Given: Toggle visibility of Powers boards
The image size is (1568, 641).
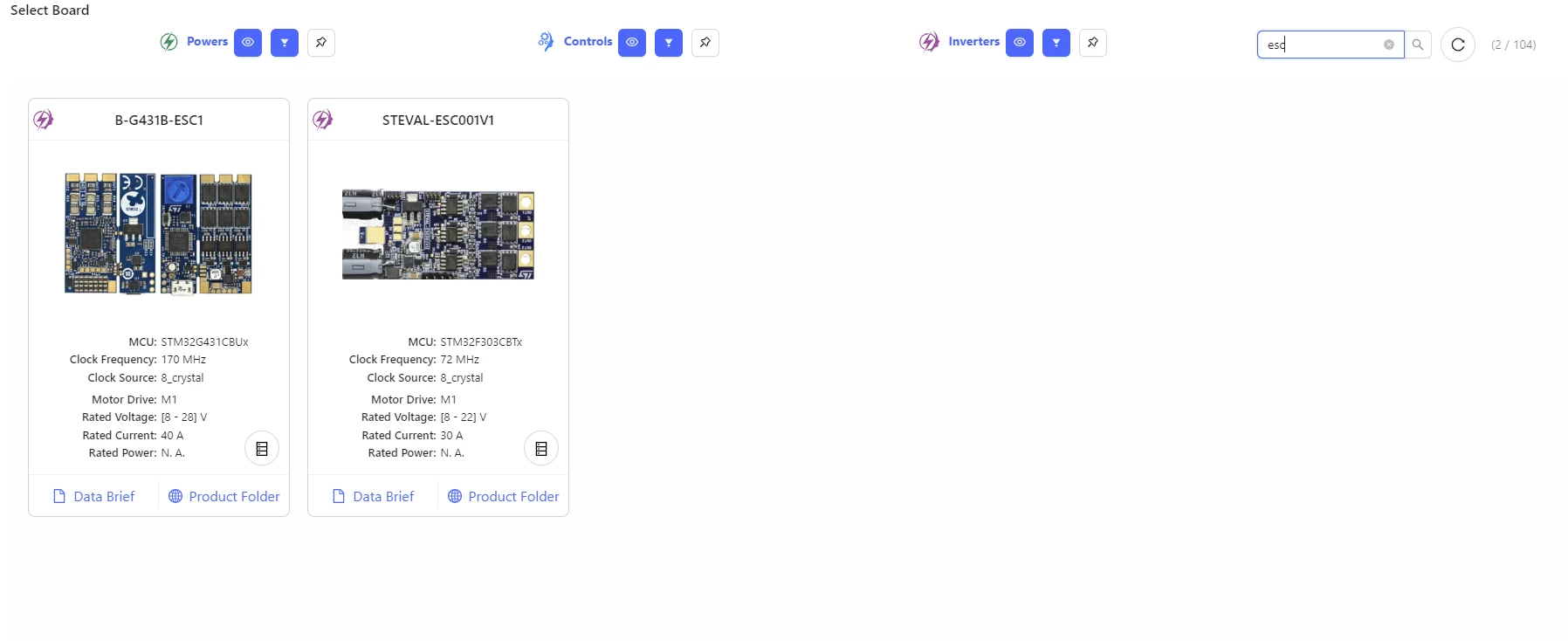Looking at the screenshot, I should (x=248, y=43).
